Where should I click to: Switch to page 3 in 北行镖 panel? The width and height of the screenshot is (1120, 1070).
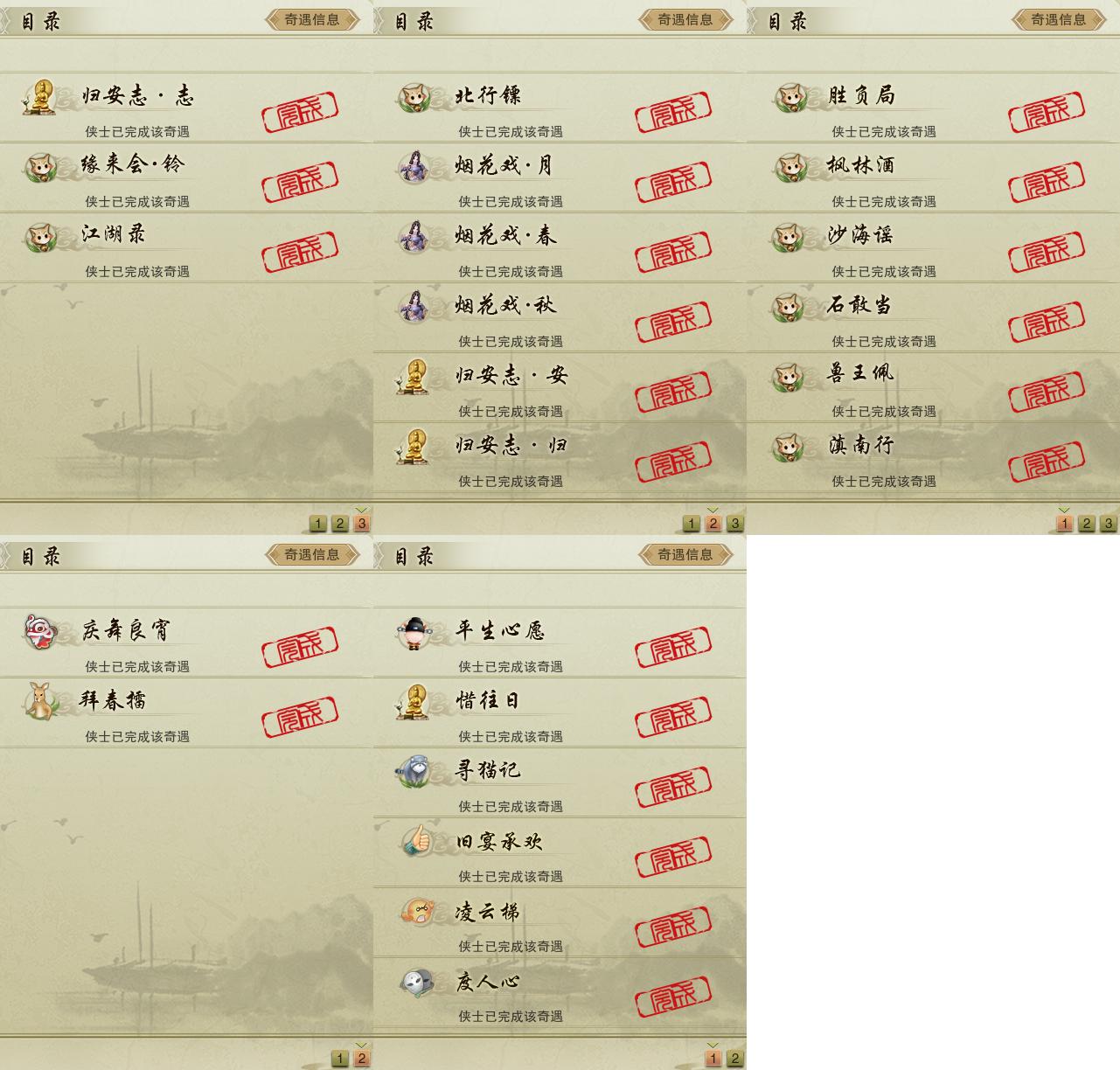[x=735, y=524]
